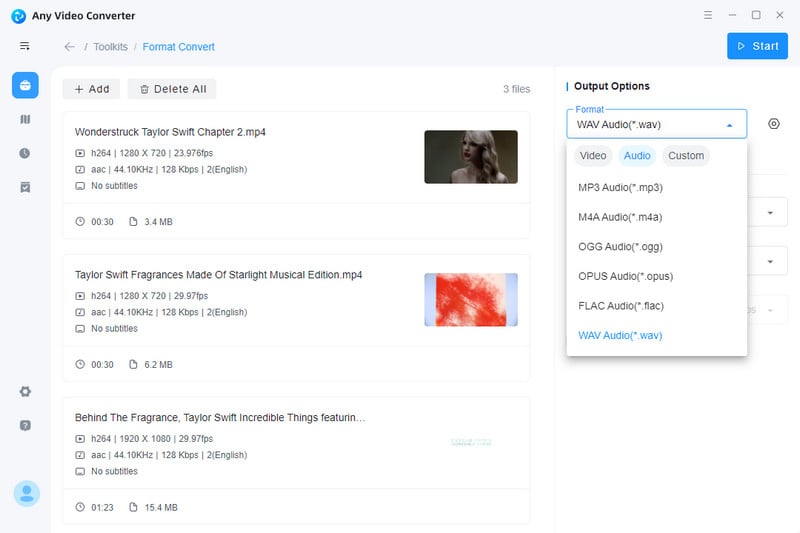Viewport: 800px width, 533px height.
Task: Open the history clock sidebar icon
Action: [x=24, y=153]
